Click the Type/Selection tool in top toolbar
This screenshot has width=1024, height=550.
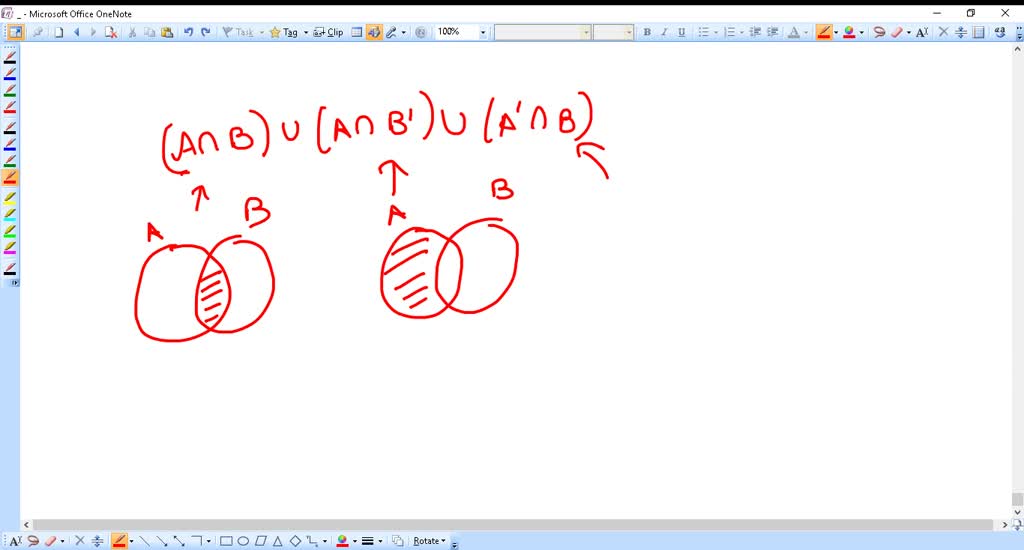(x=922, y=32)
